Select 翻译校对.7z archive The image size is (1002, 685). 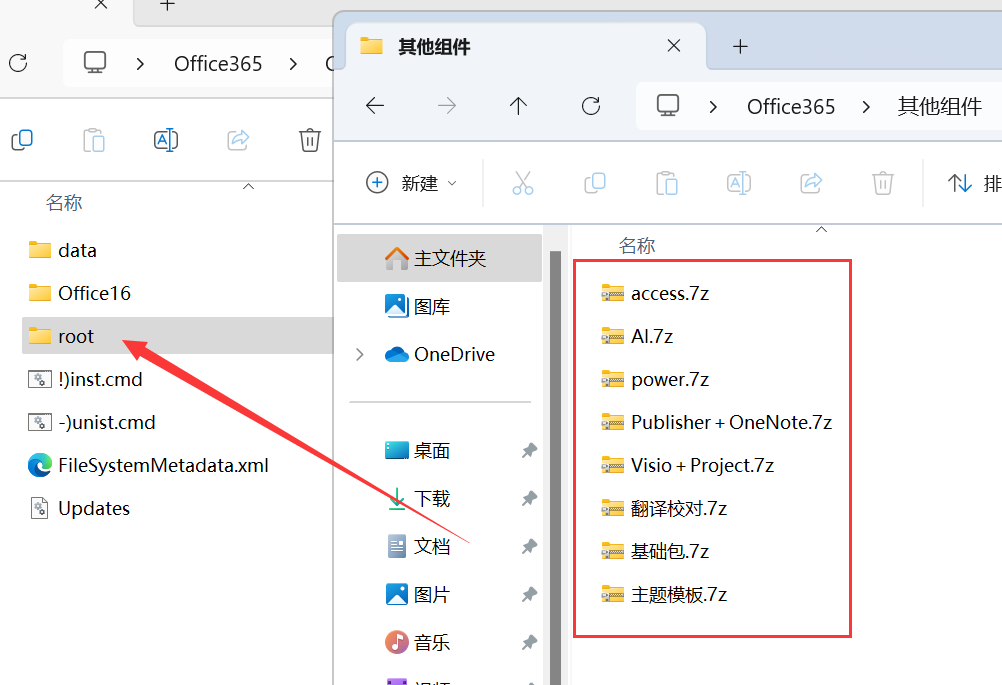click(x=664, y=509)
